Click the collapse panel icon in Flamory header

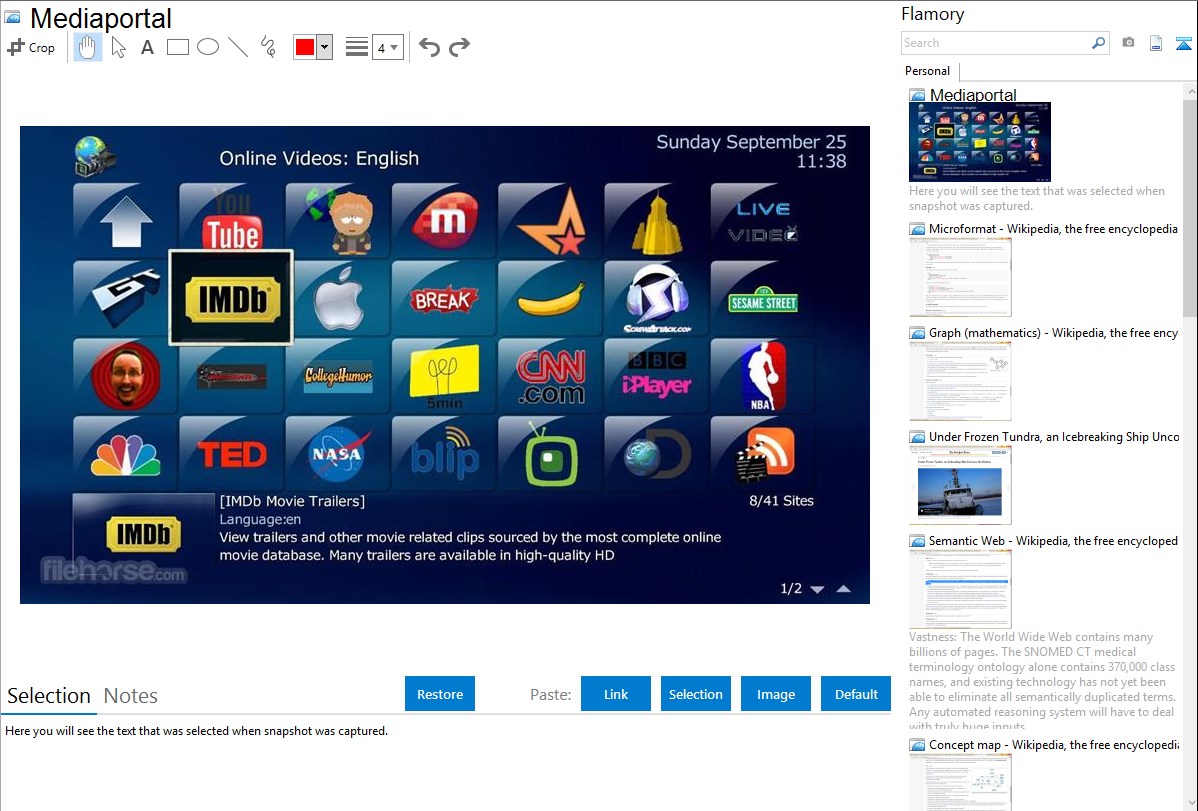coord(1183,43)
